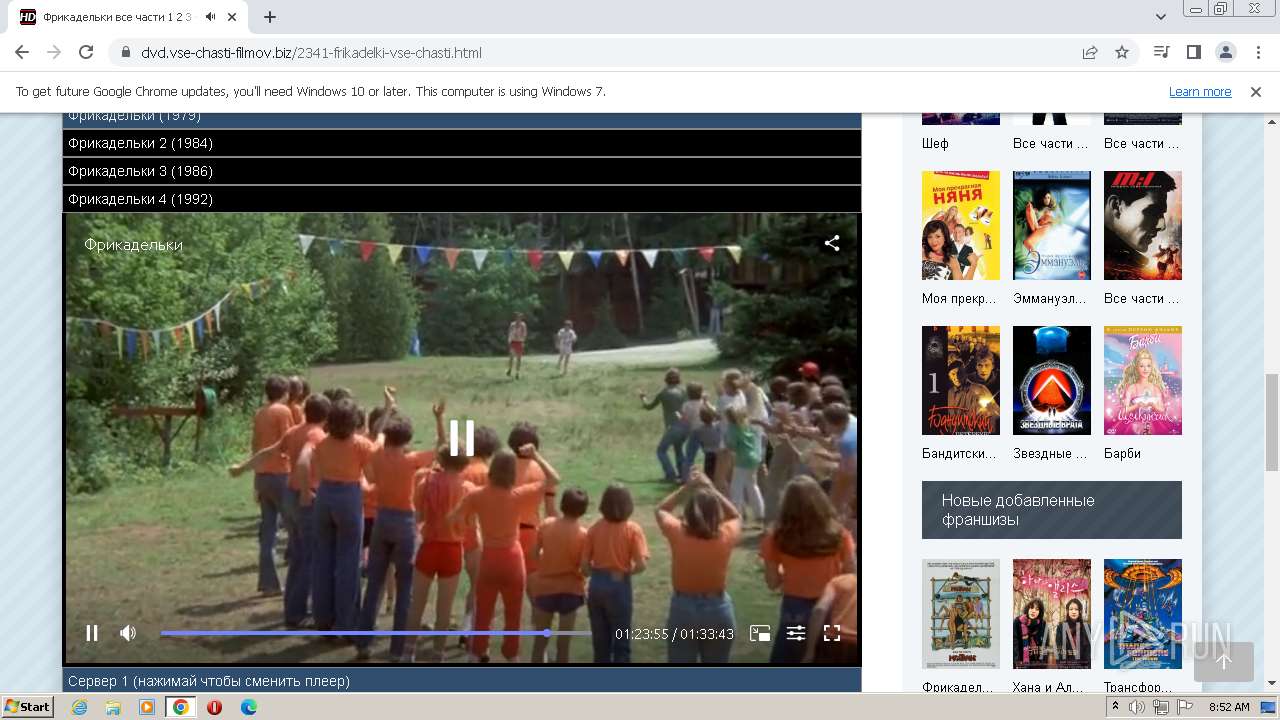
Task: Click the taskbar clock 8:52 AM
Action: [x=1229, y=707]
